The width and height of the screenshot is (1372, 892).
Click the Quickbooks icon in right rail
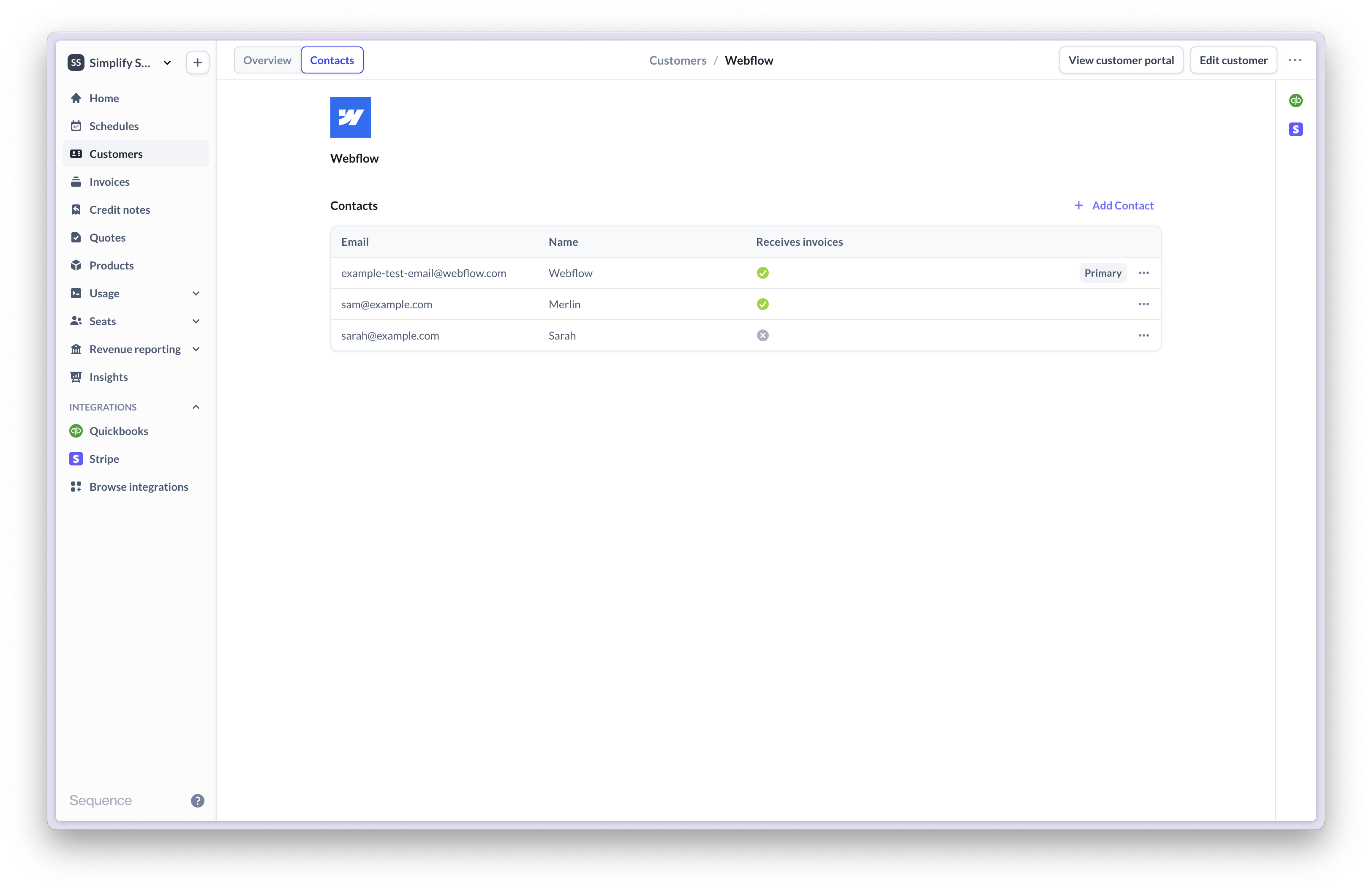point(1296,100)
